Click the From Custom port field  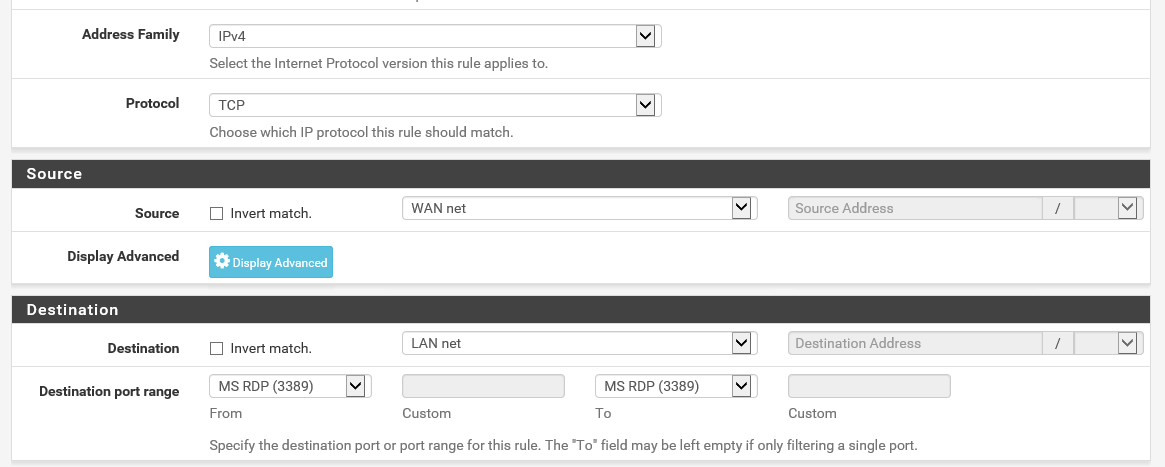click(x=483, y=386)
